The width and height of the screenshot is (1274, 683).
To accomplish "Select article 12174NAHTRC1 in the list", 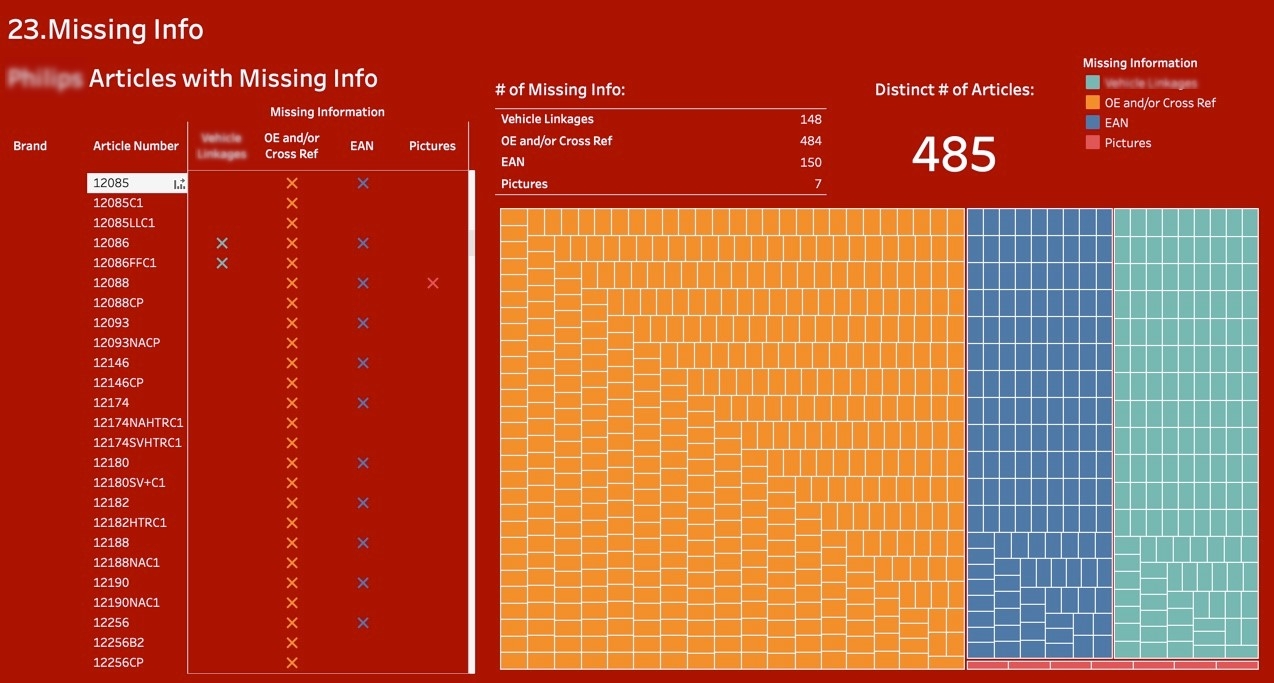I will point(138,423).
